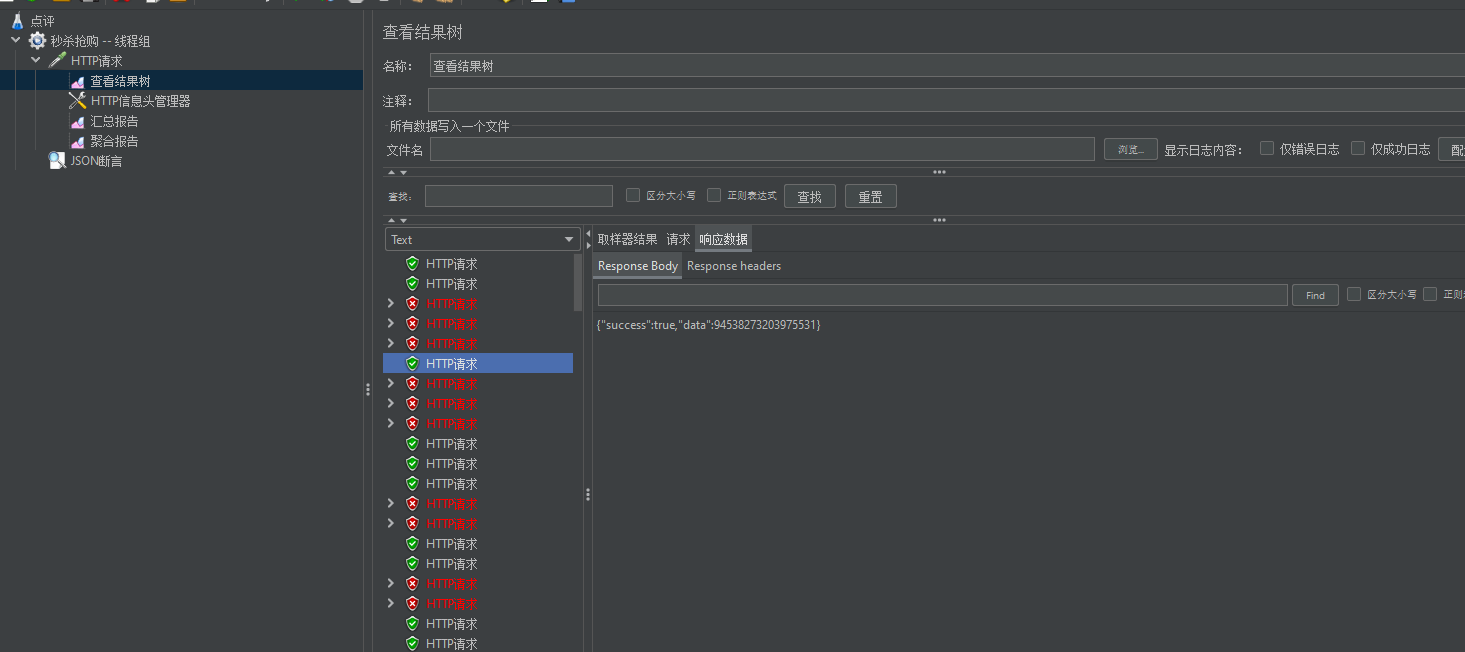The width and height of the screenshot is (1465, 652).
Task: Open the Response headers tab
Action: 734,266
